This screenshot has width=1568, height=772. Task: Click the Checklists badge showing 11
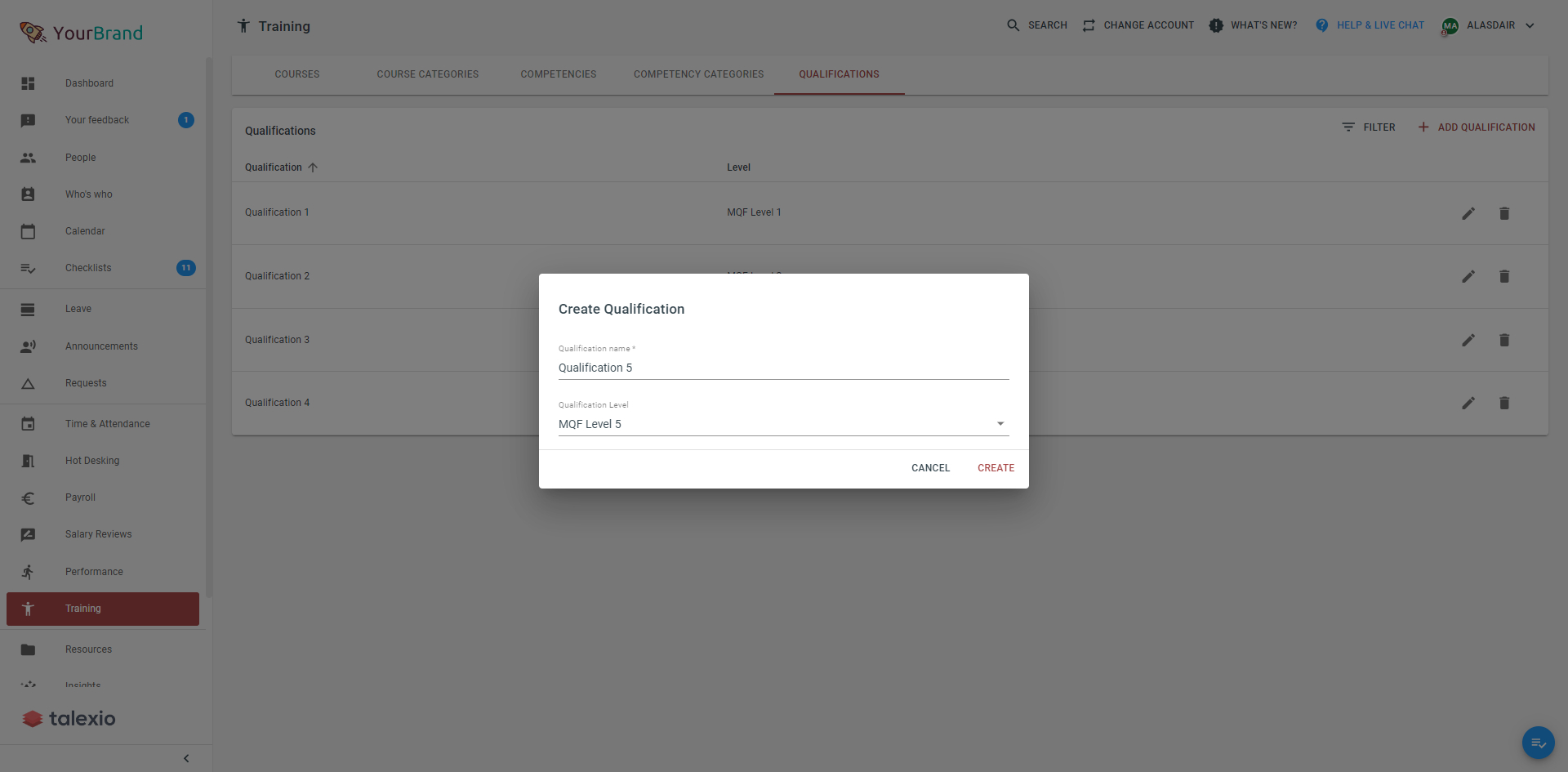pyautogui.click(x=186, y=268)
